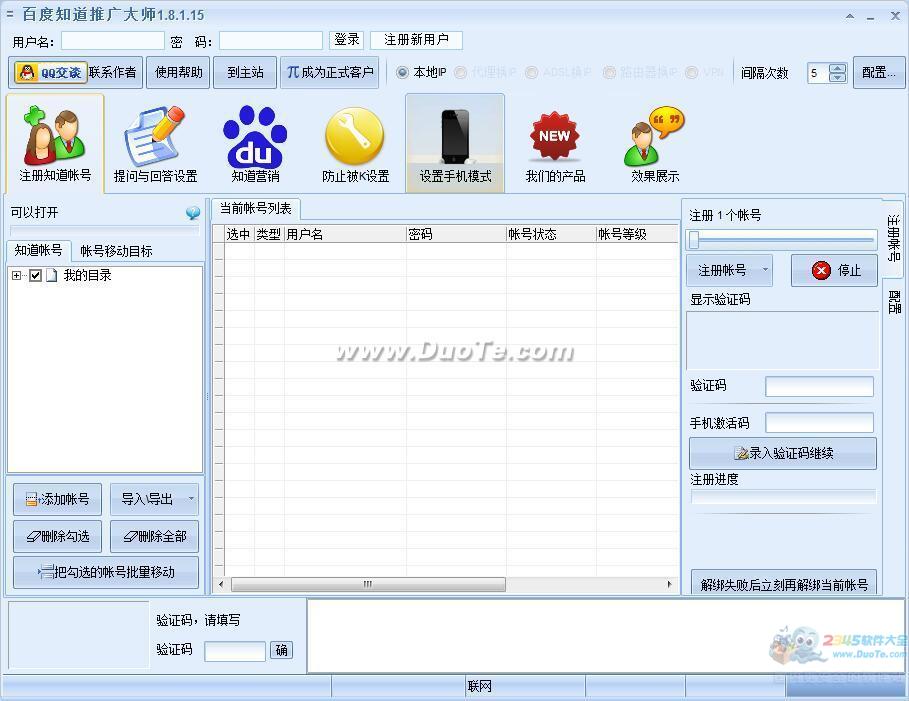The width and height of the screenshot is (909, 701).
Task: Click 添加帐号 add account button
Action: click(57, 499)
